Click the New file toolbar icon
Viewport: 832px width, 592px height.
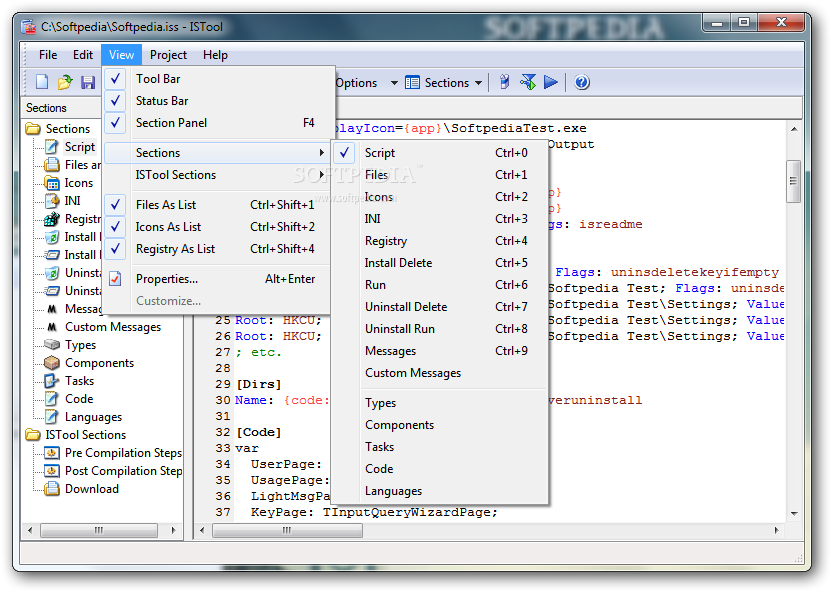[x=42, y=82]
